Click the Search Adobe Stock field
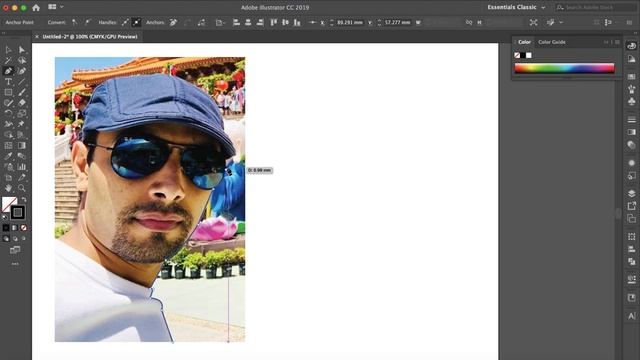640x360 pixels. point(596,7)
